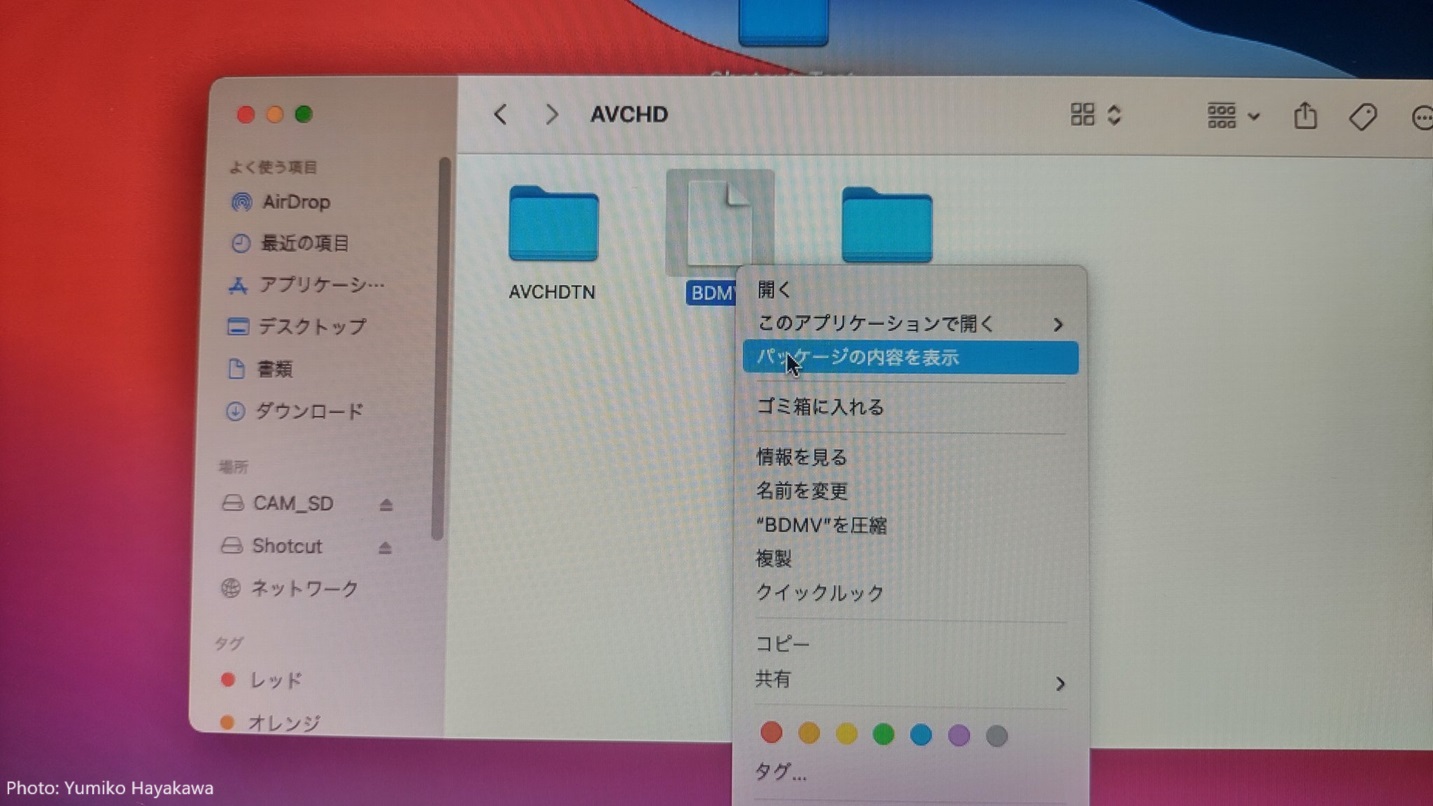
Task: Select the CAM_SD volume in sidebar
Action: click(x=278, y=503)
